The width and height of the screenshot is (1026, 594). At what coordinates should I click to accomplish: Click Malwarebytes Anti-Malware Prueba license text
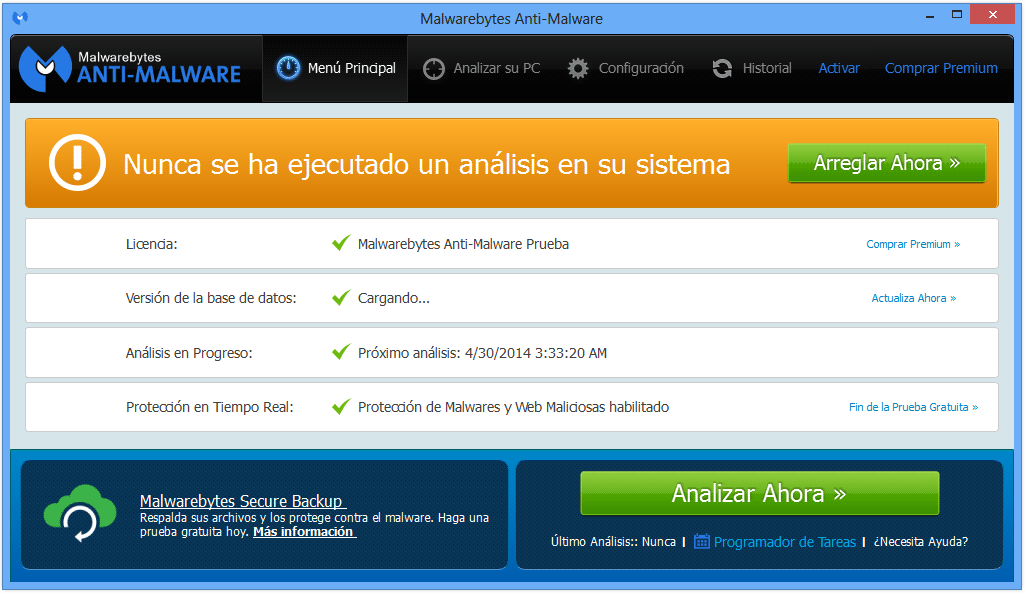coord(463,244)
